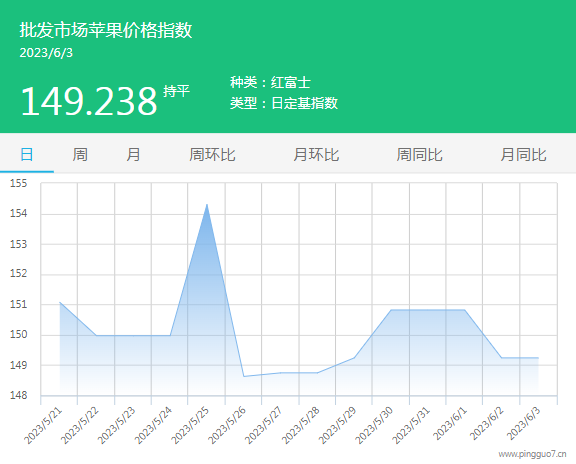
Task: Click the 2023/5/30 data point on line
Action: [x=391, y=310]
